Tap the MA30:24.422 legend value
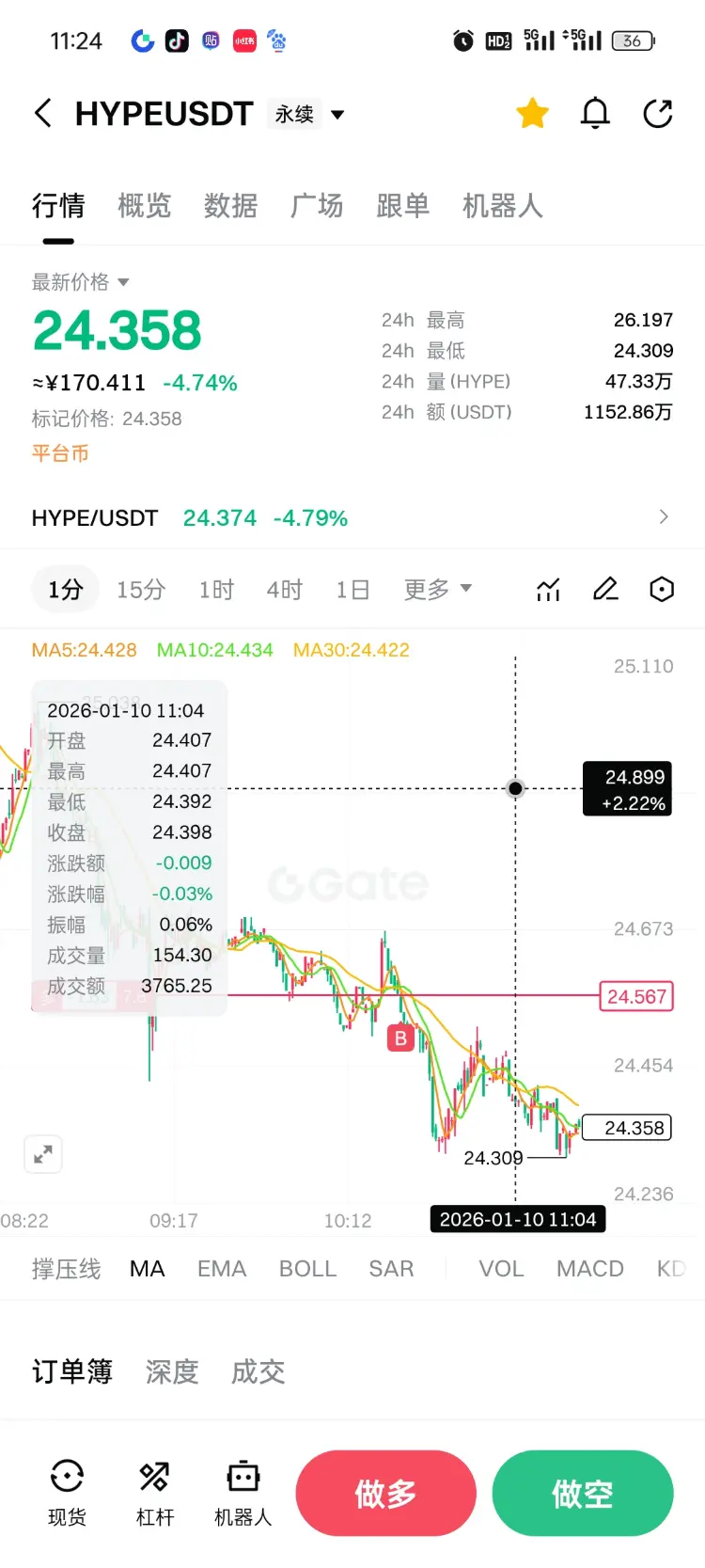 pos(352,650)
